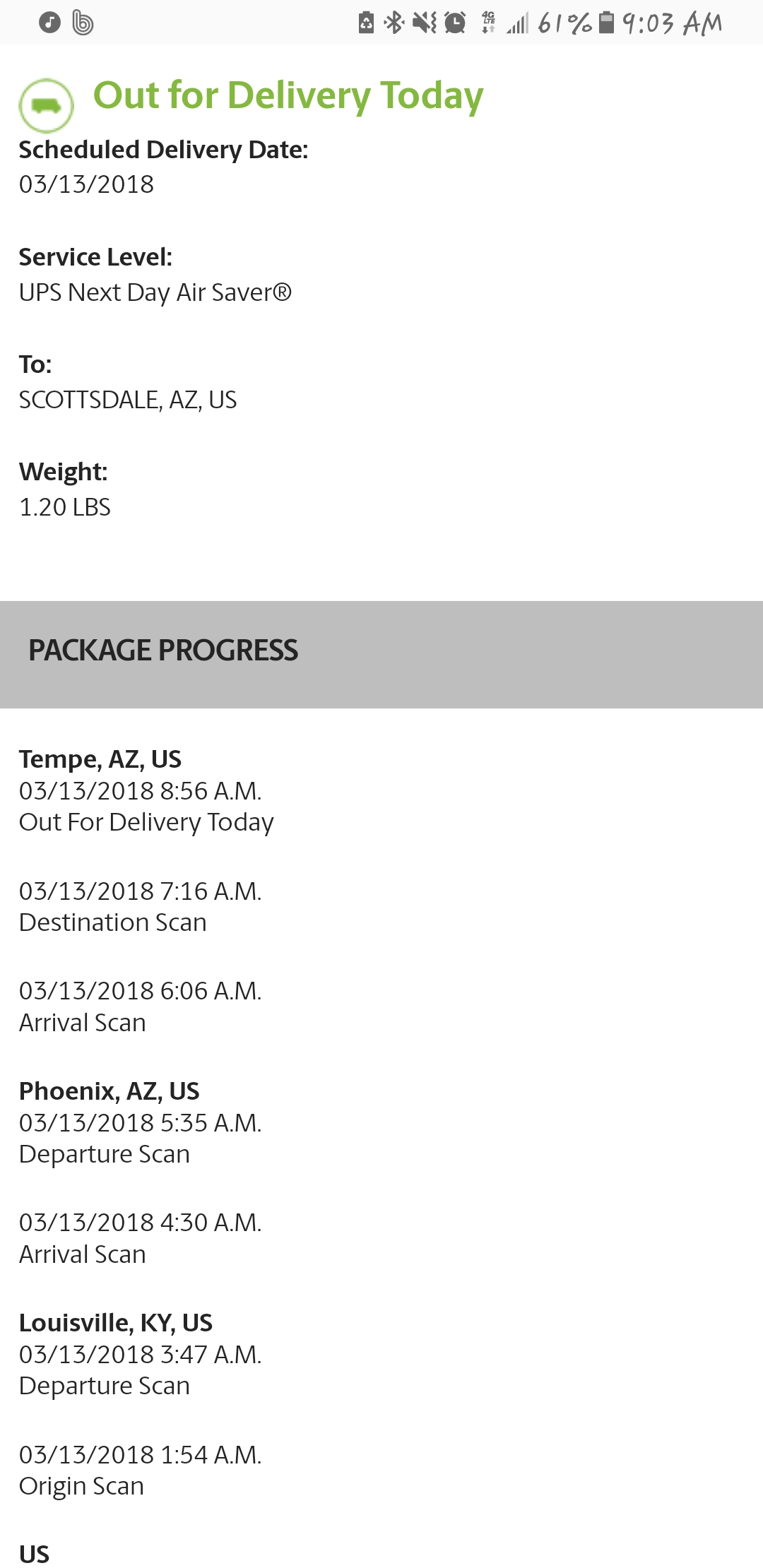Tap the Bixby notification icon in status bar
The image size is (763, 1568).
[x=83, y=23]
